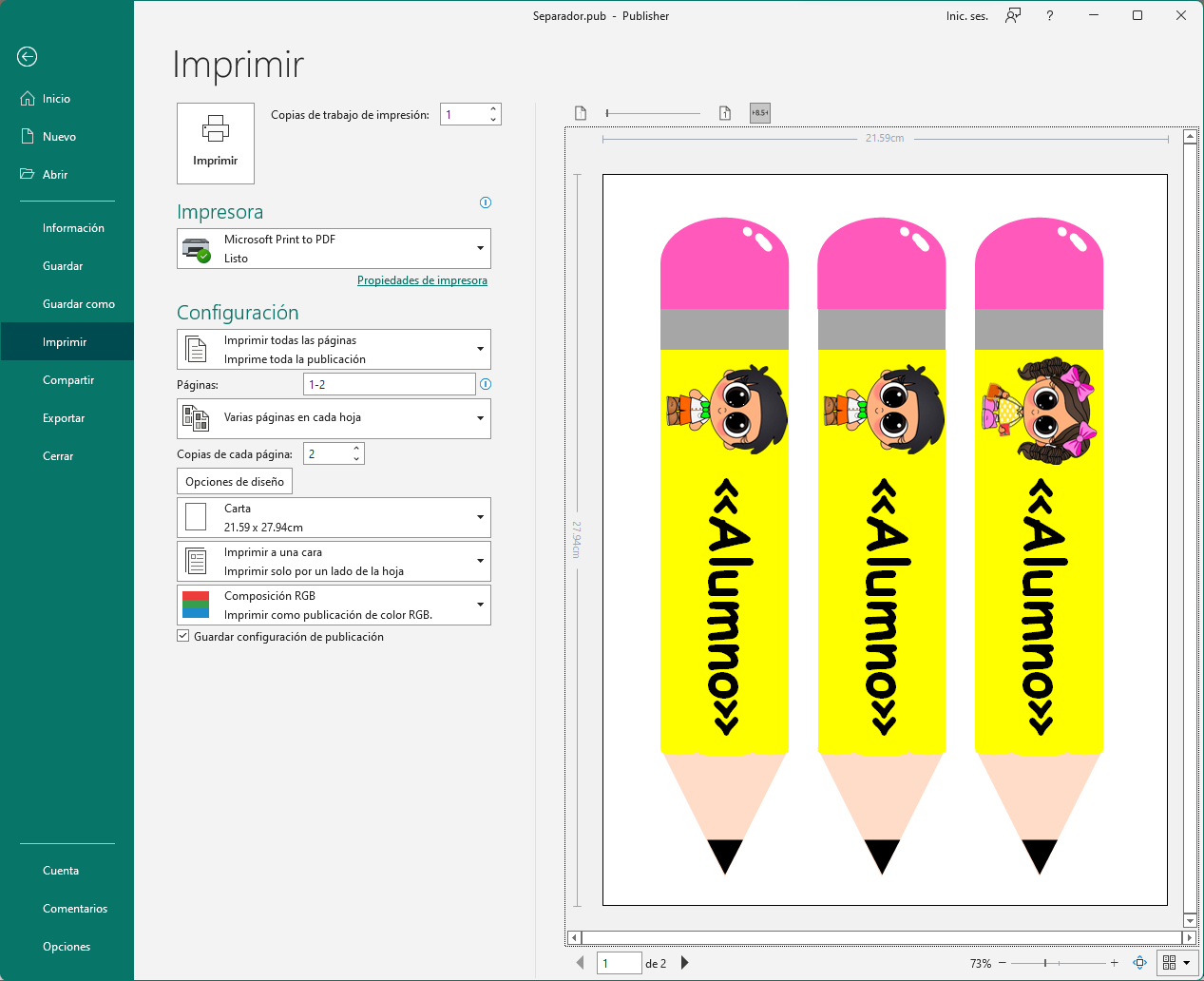Screen dimensions: 1204x981
Task: Go back using the back arrow
Action: (28, 57)
